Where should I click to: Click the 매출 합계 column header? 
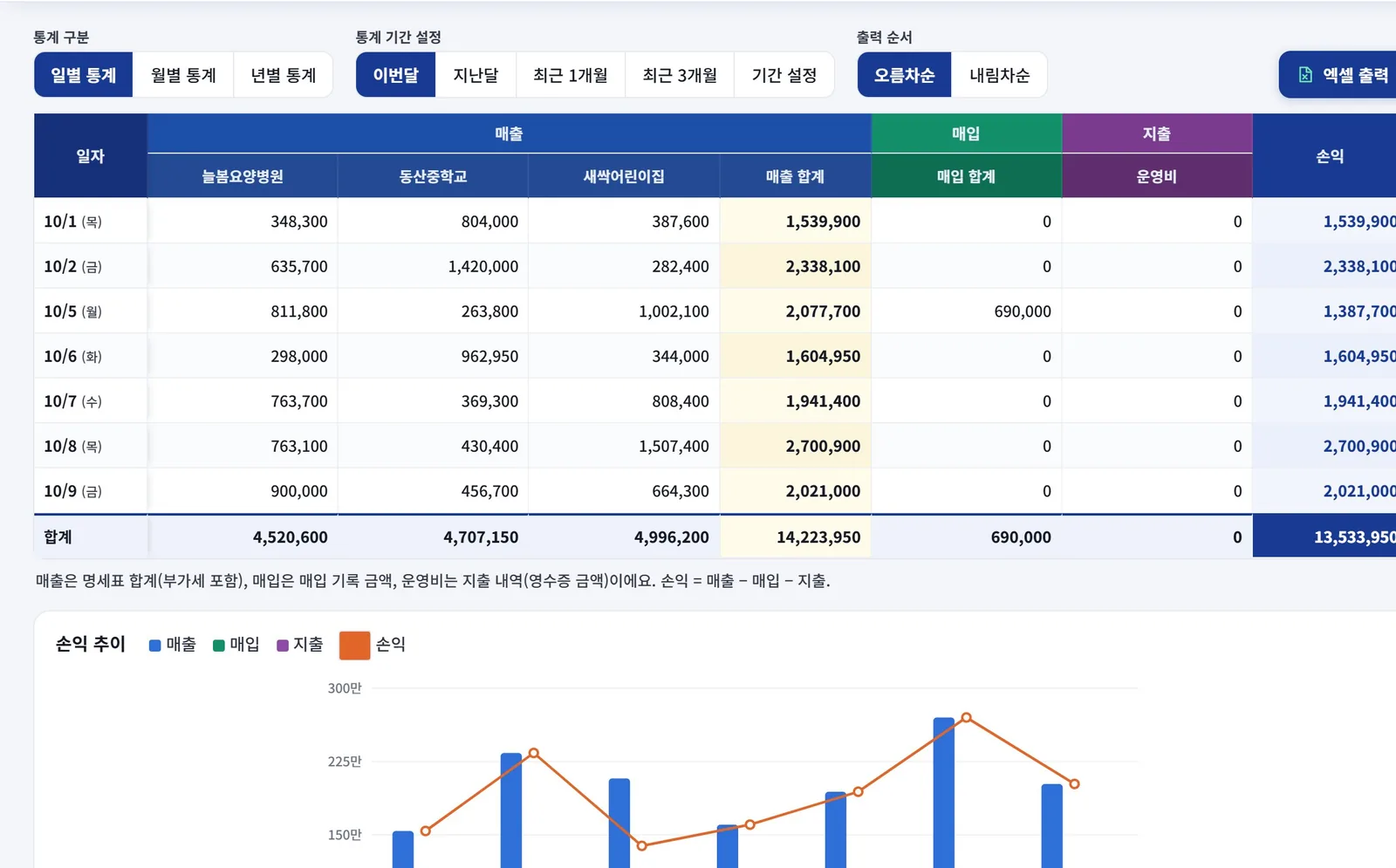[x=795, y=176]
